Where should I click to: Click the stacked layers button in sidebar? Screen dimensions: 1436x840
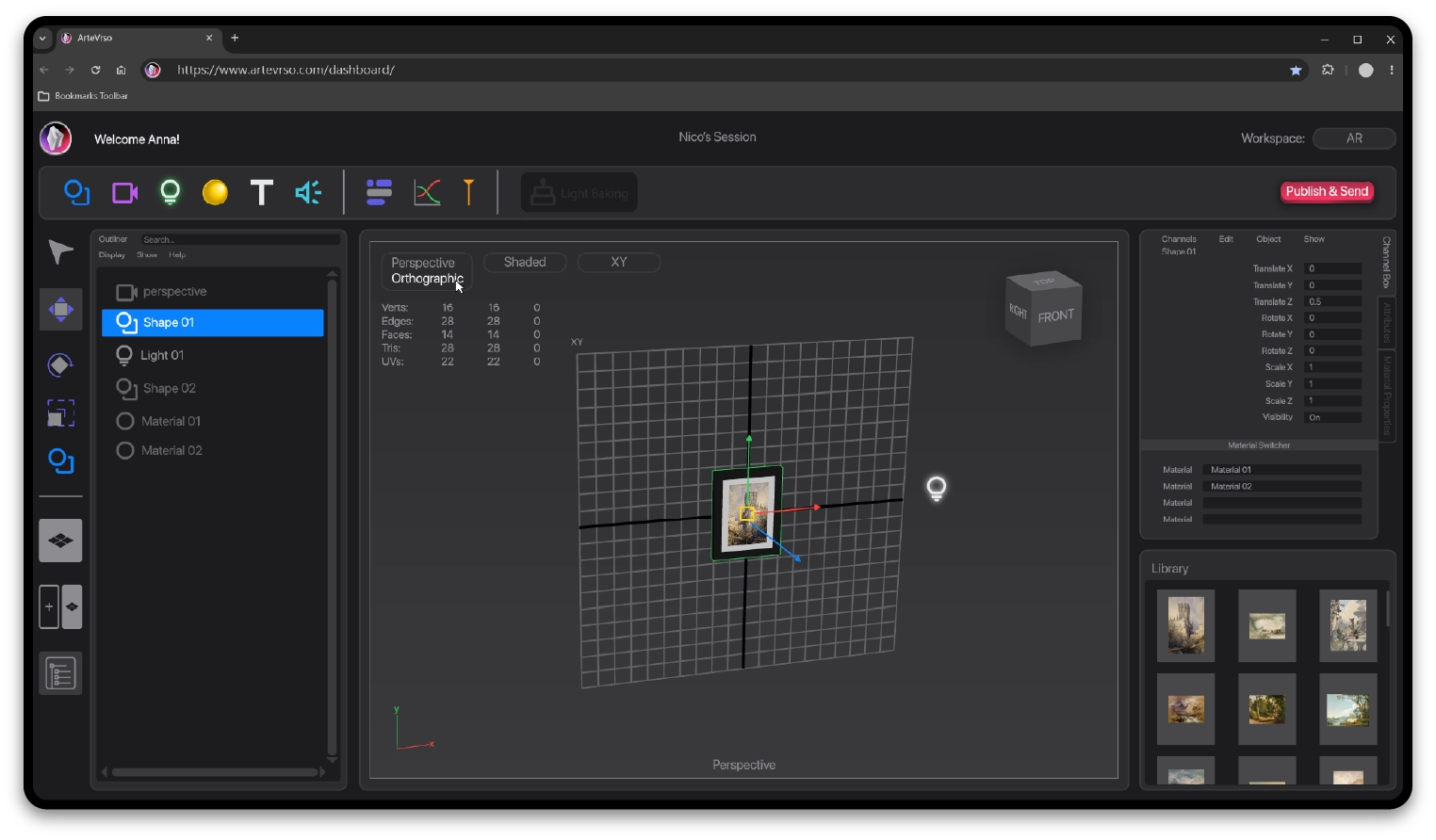pos(60,541)
